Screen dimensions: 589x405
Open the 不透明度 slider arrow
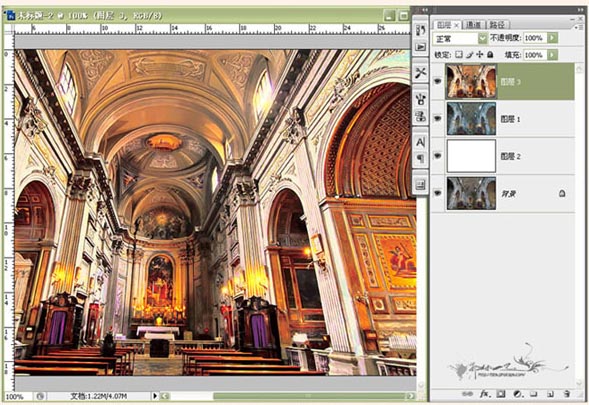552,38
